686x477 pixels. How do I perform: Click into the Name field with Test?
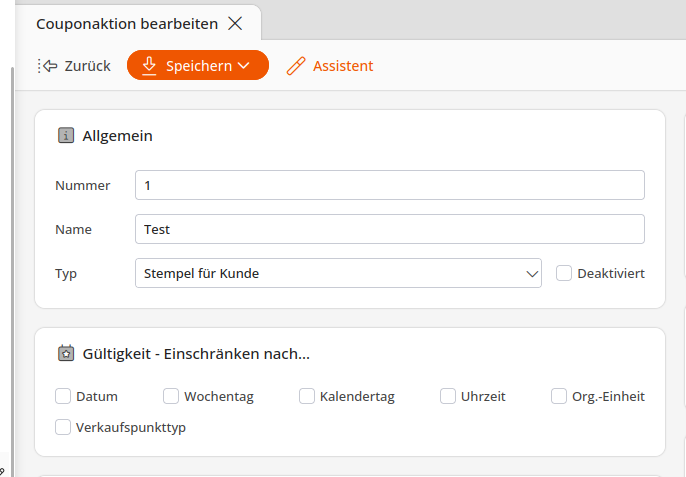coord(390,229)
